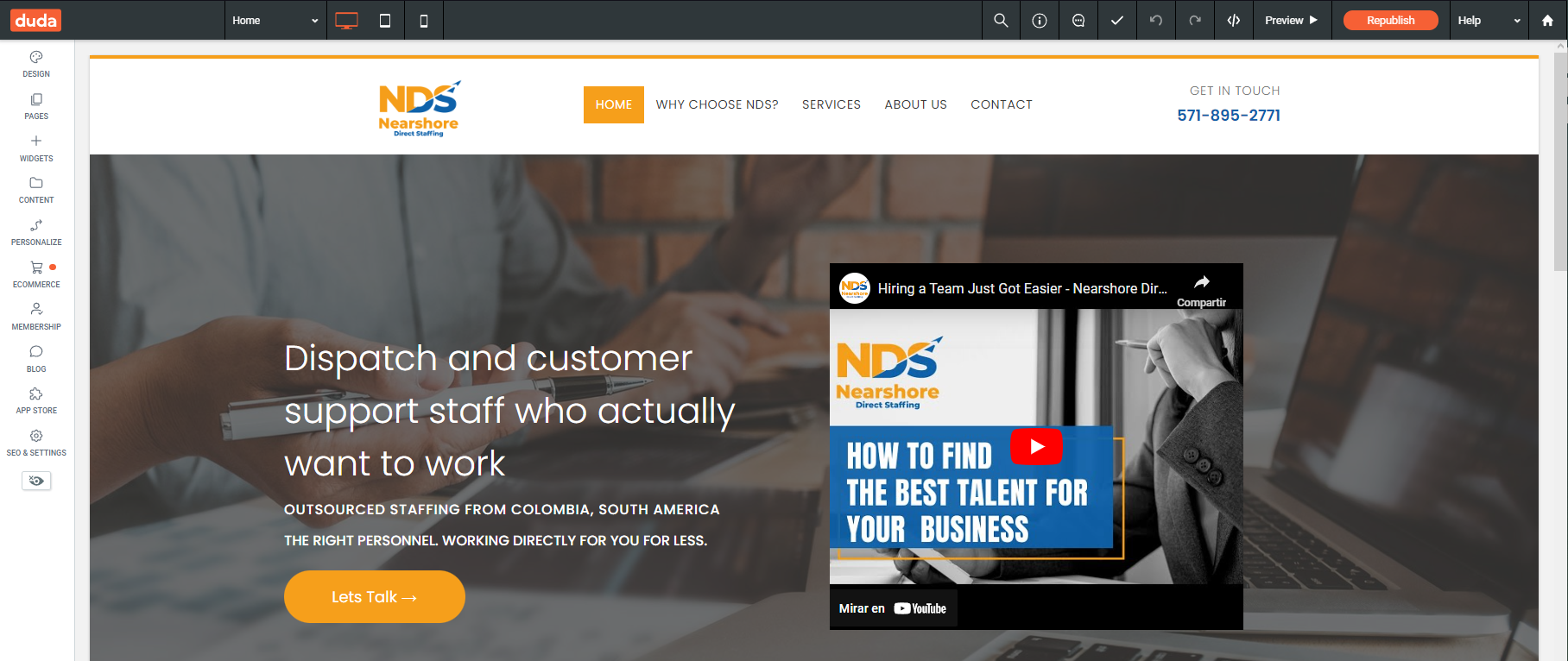This screenshot has height=661, width=1568.
Task: Open the Widgets panel
Action: (36, 148)
